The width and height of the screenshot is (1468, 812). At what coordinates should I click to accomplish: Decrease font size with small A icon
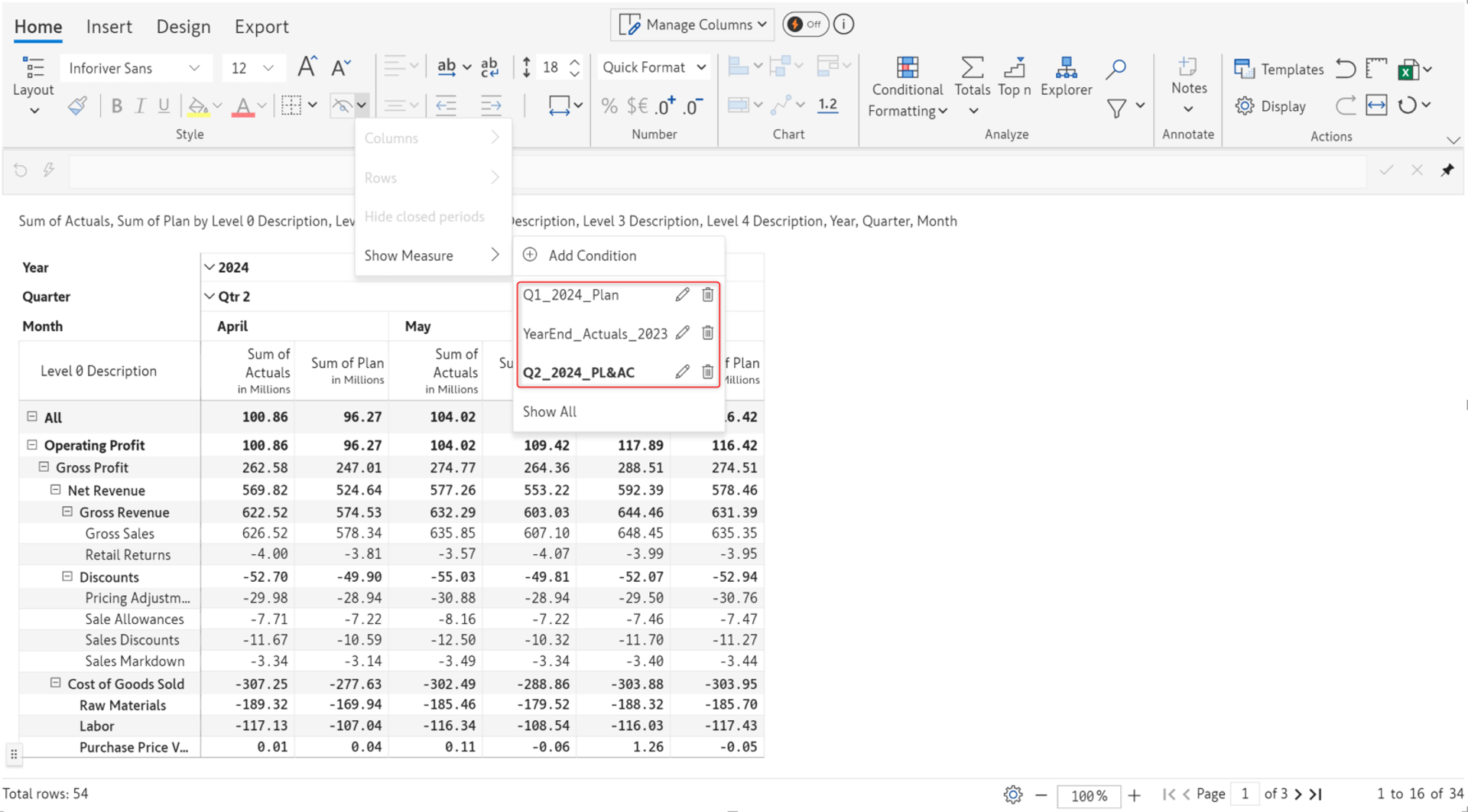click(x=341, y=67)
